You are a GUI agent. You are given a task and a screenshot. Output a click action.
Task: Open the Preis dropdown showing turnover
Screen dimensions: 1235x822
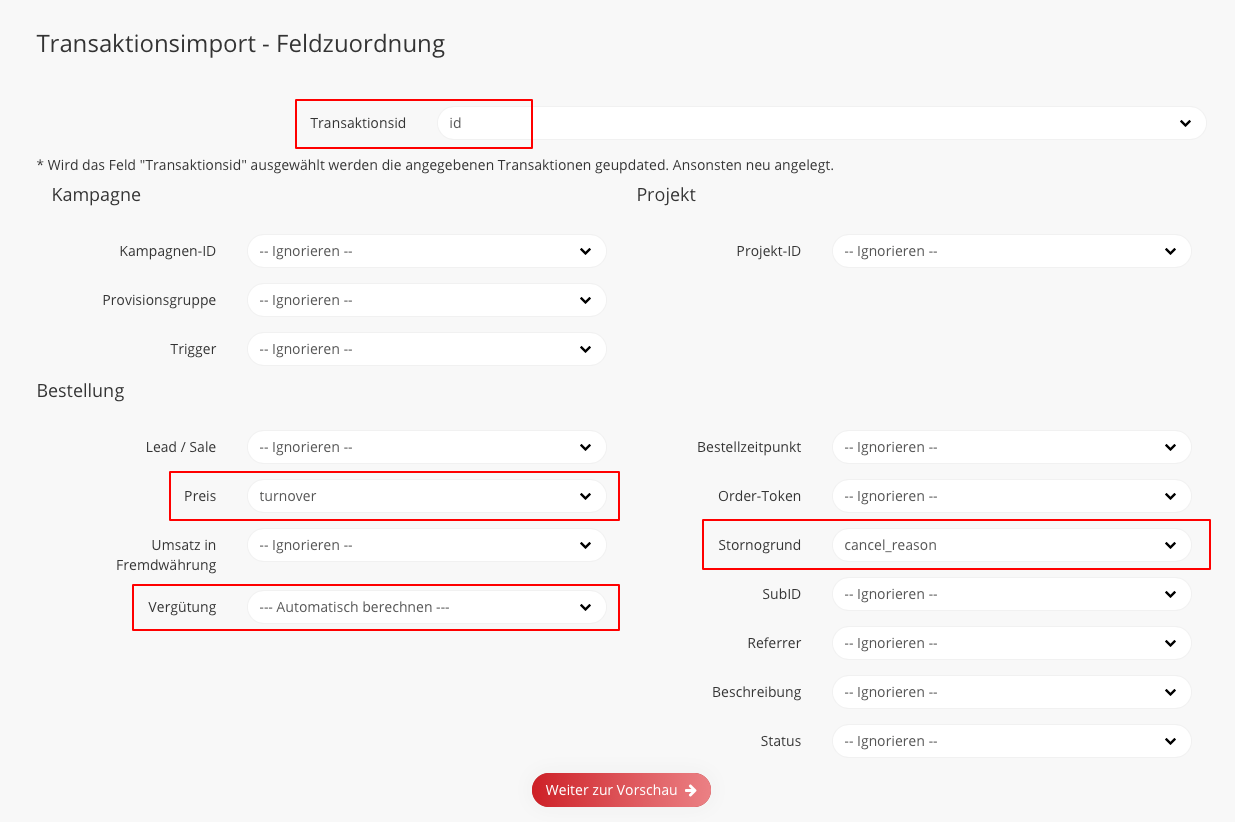(426, 496)
